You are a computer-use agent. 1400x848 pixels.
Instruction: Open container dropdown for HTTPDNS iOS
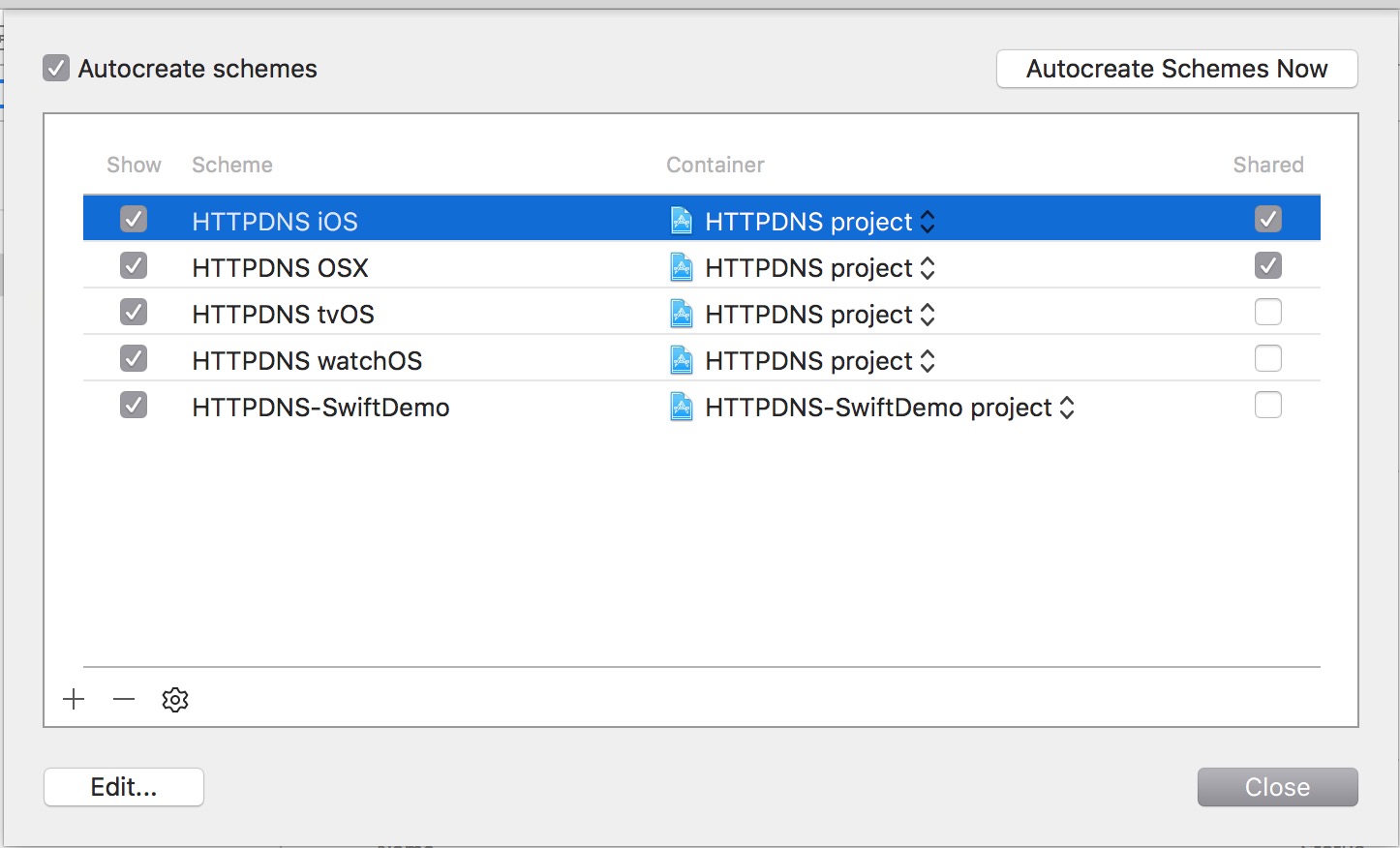(928, 222)
